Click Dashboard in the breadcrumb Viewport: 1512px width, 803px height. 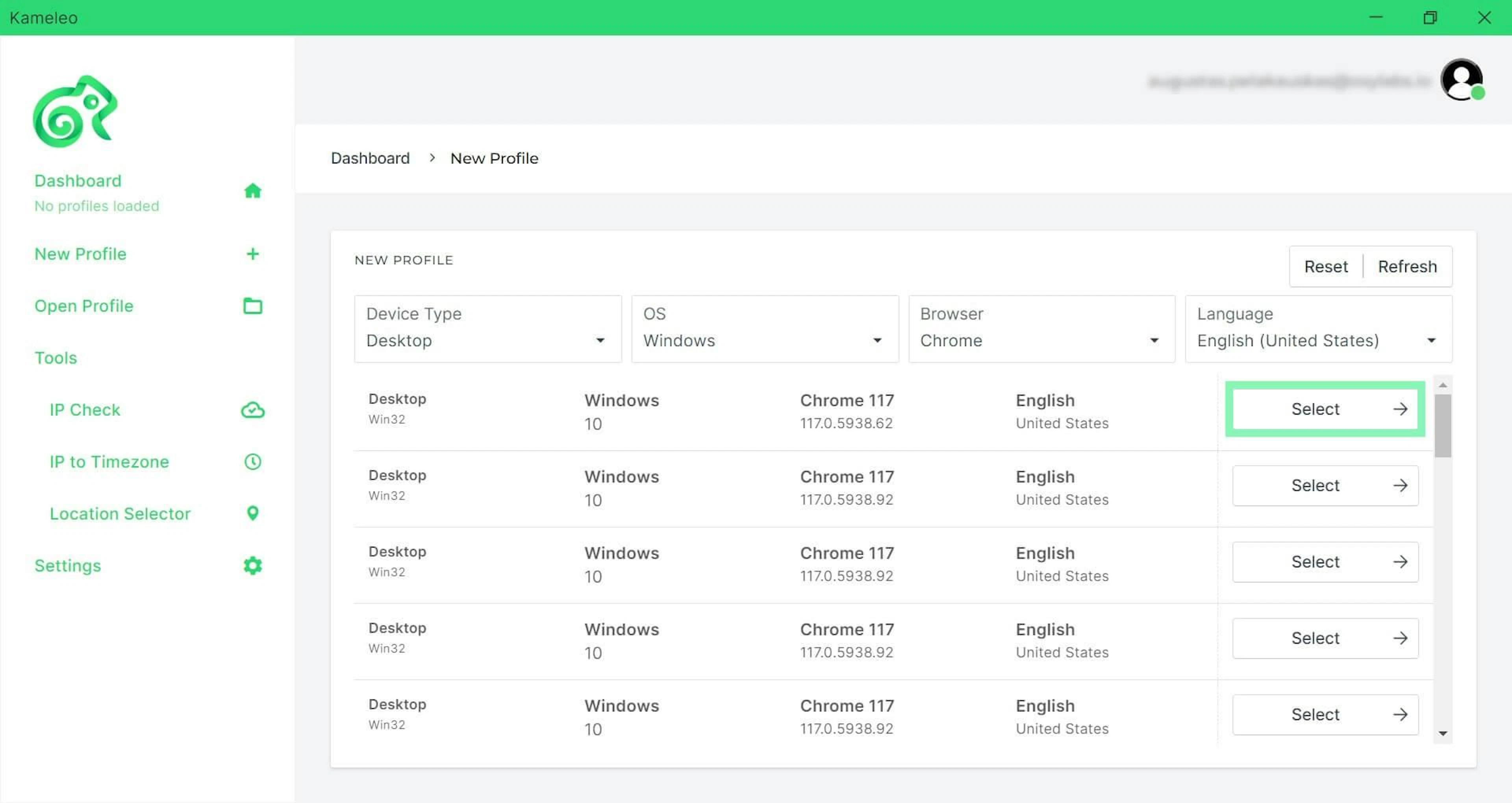[371, 159]
